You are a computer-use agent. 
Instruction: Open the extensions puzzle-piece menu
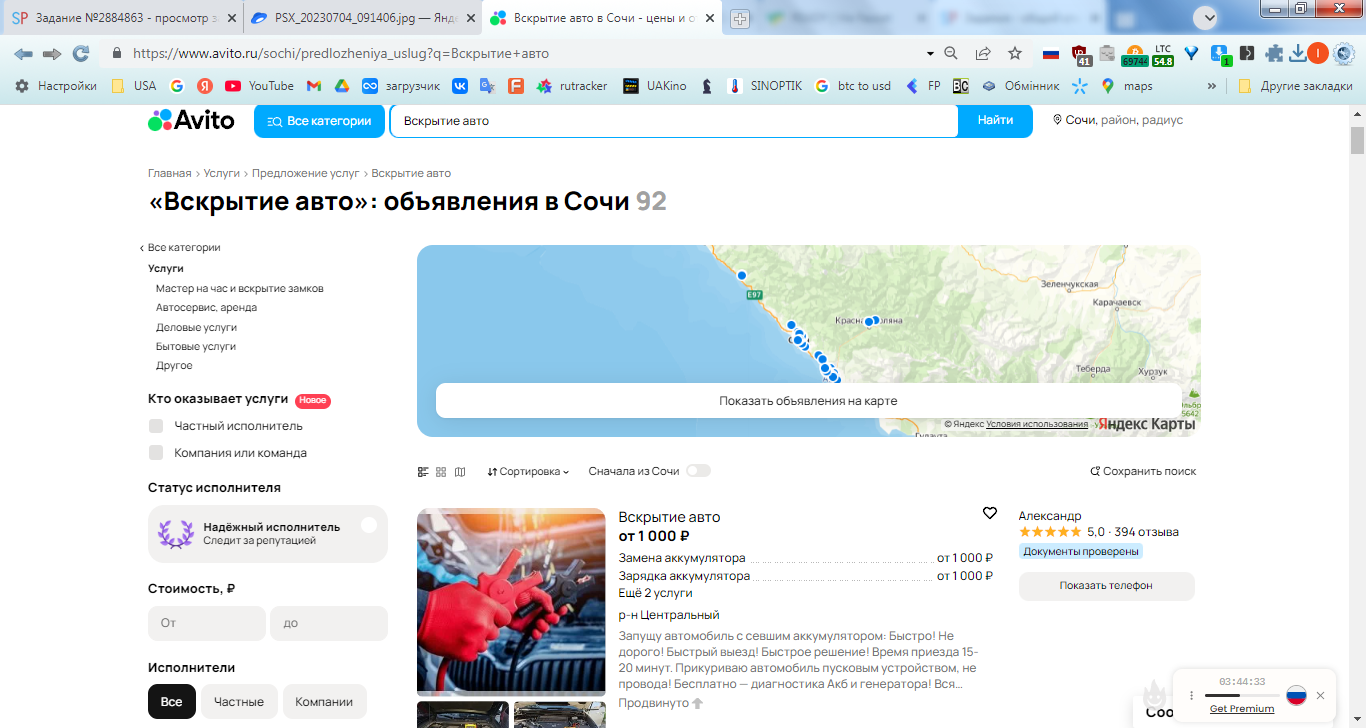tap(1274, 53)
